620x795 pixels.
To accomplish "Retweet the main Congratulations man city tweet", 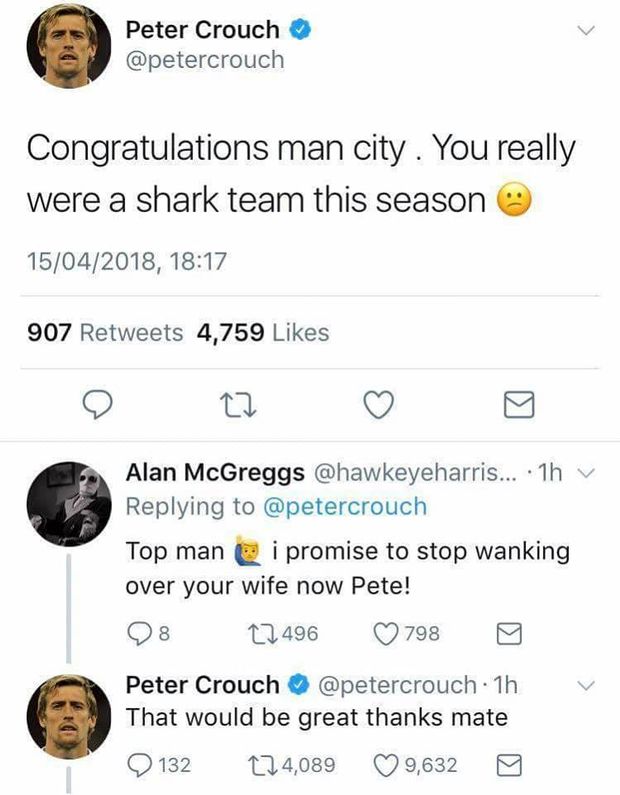I will click(232, 404).
